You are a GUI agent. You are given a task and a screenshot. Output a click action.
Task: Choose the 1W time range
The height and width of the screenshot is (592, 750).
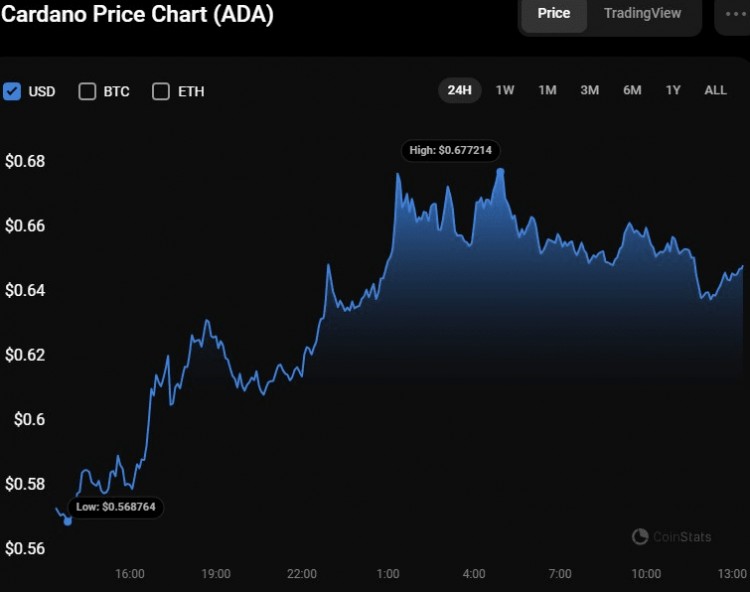505,90
